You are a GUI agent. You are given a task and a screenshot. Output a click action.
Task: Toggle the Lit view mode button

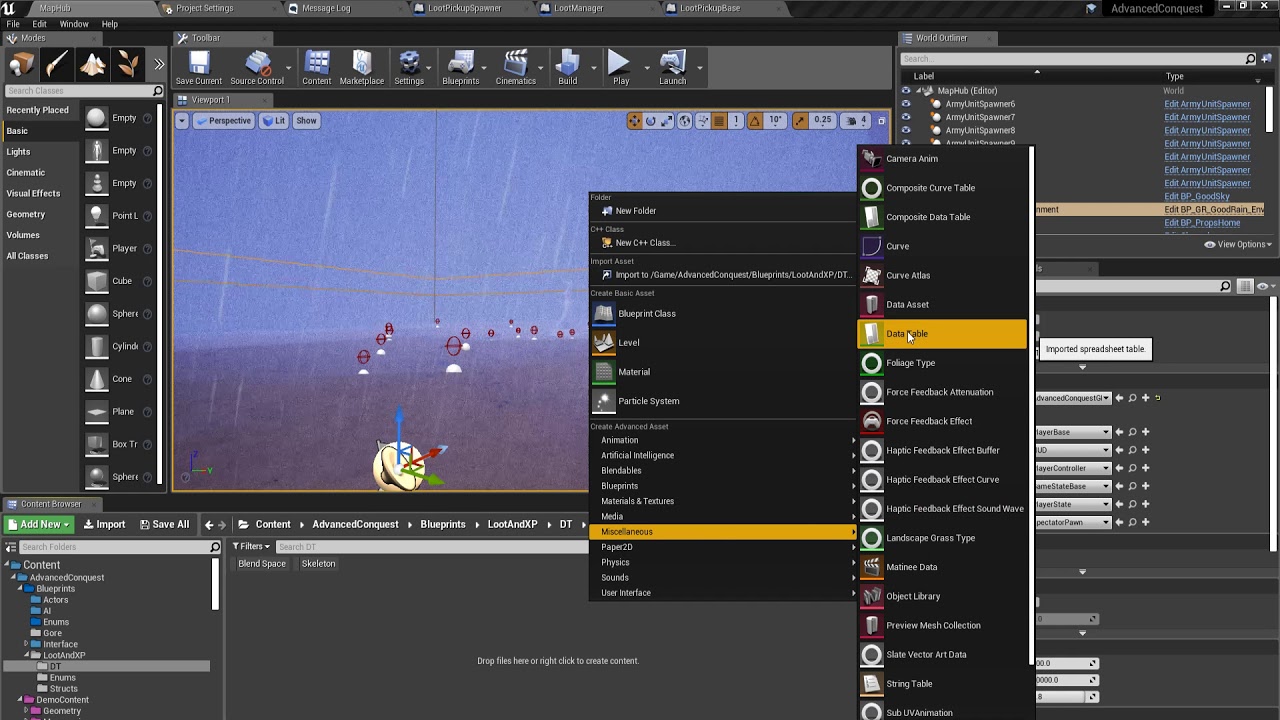click(274, 121)
